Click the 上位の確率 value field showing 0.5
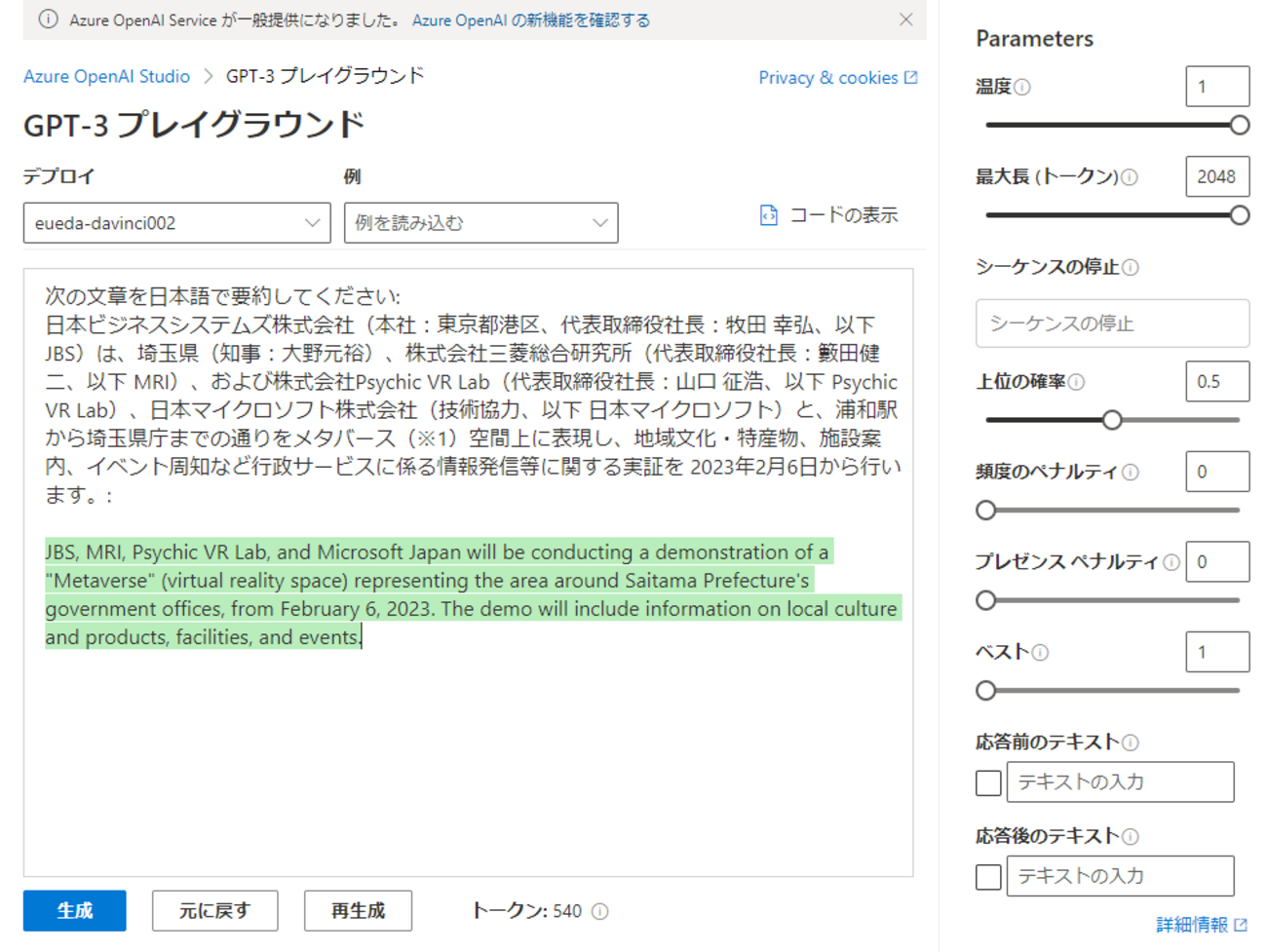The width and height of the screenshot is (1267, 952). point(1217,382)
